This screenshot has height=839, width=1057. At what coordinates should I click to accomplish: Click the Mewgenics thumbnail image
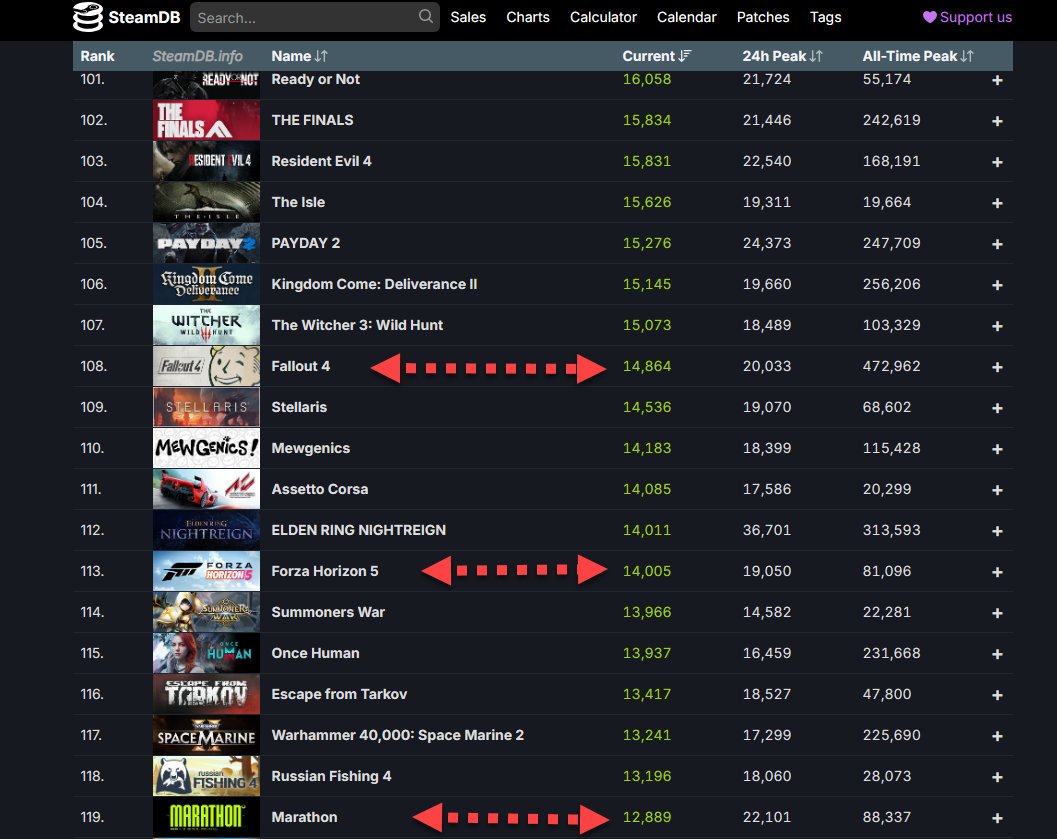(x=206, y=448)
